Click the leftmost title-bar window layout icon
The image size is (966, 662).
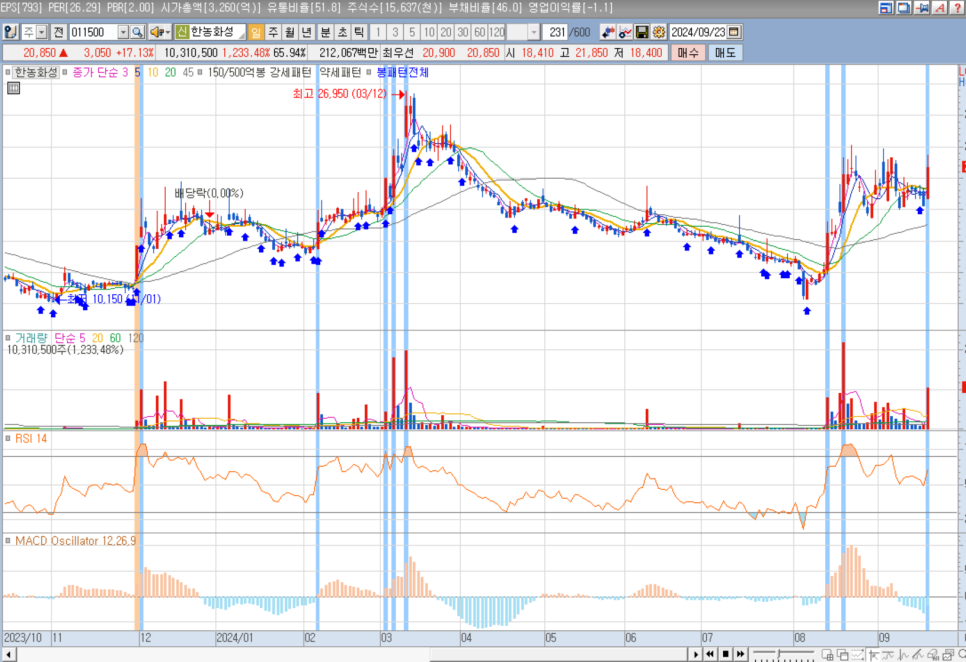coord(886,8)
